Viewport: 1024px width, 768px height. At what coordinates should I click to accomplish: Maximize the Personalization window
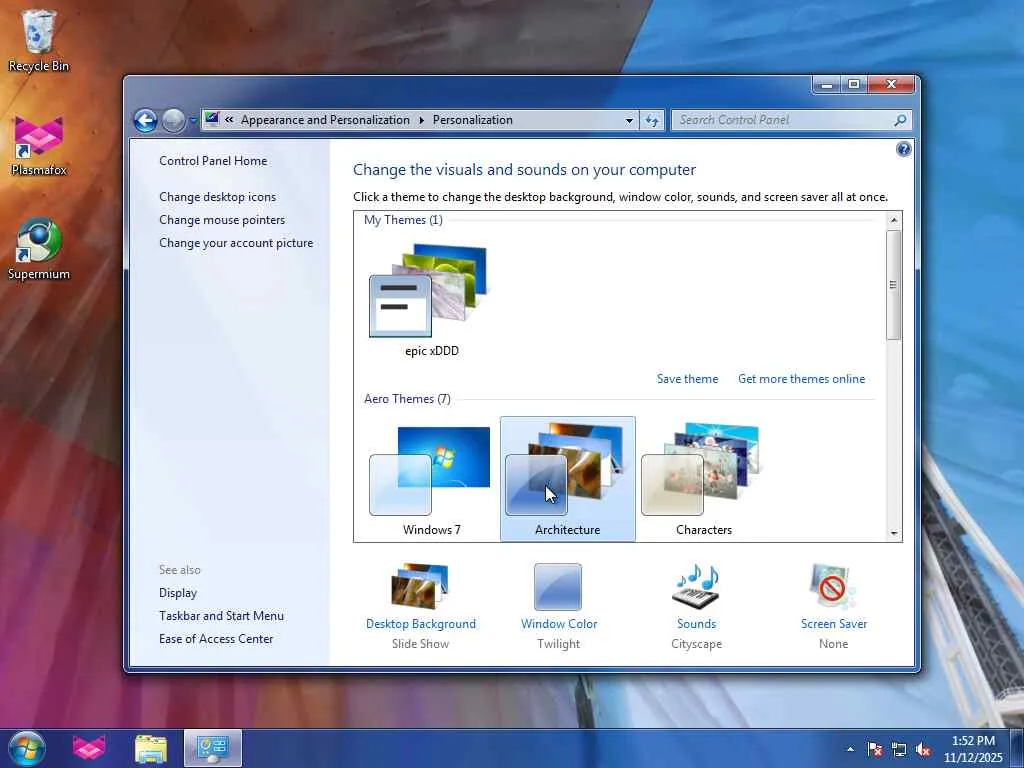coord(854,85)
